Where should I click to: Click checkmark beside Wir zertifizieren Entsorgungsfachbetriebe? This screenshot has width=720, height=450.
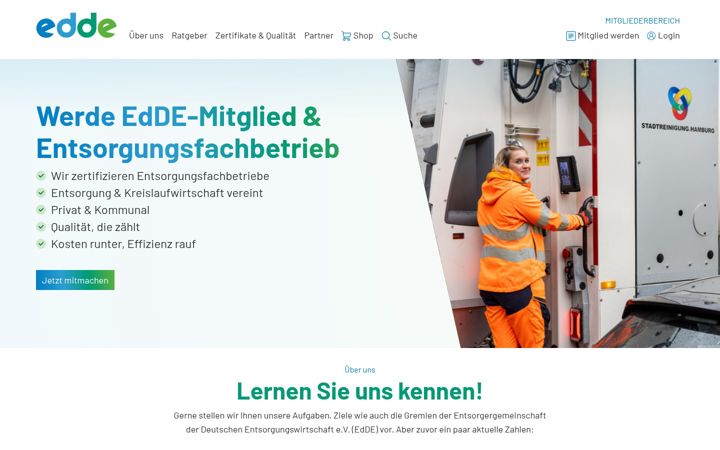(41, 176)
